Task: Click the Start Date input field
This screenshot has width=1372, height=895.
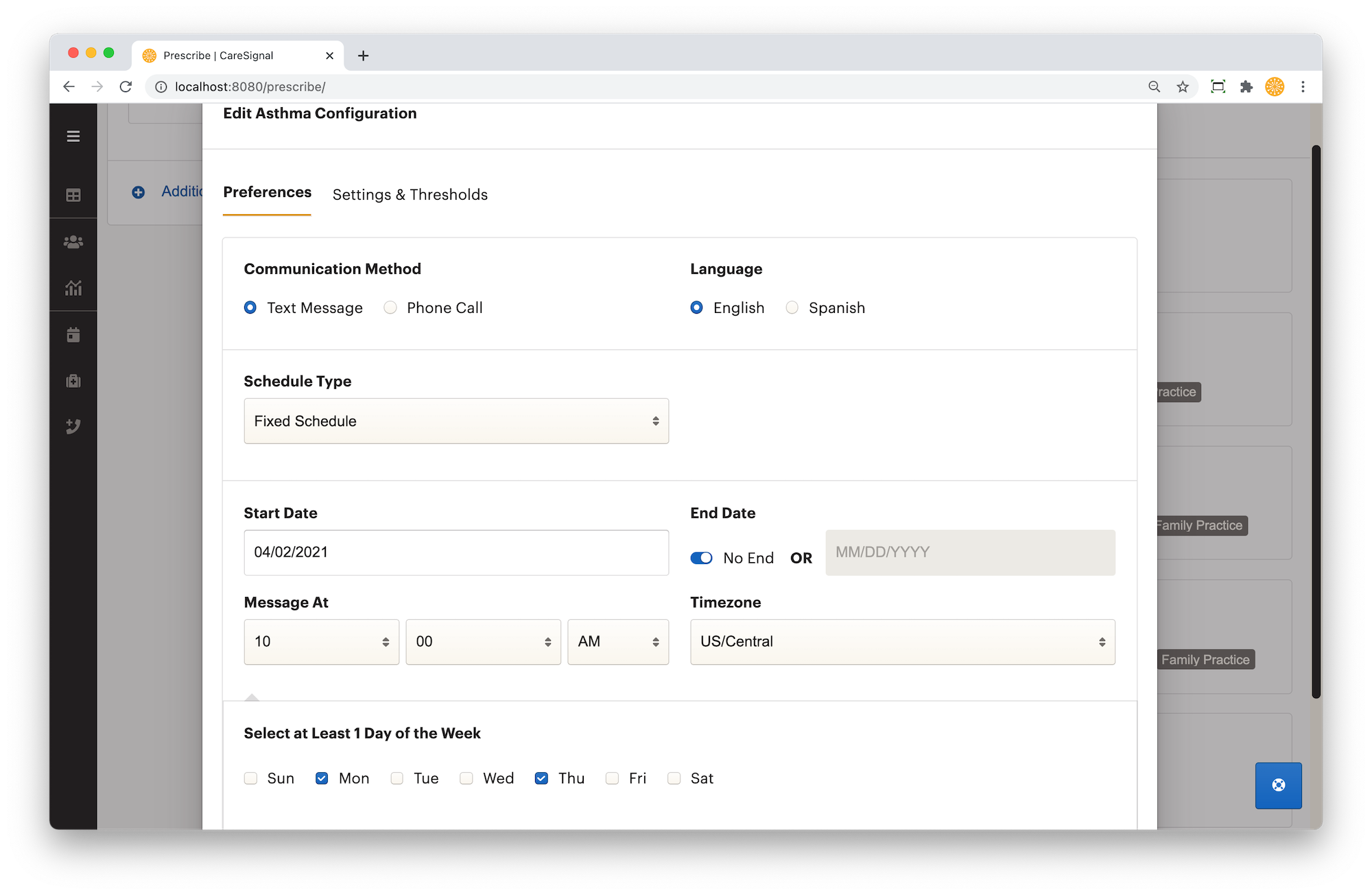Action: tap(456, 553)
